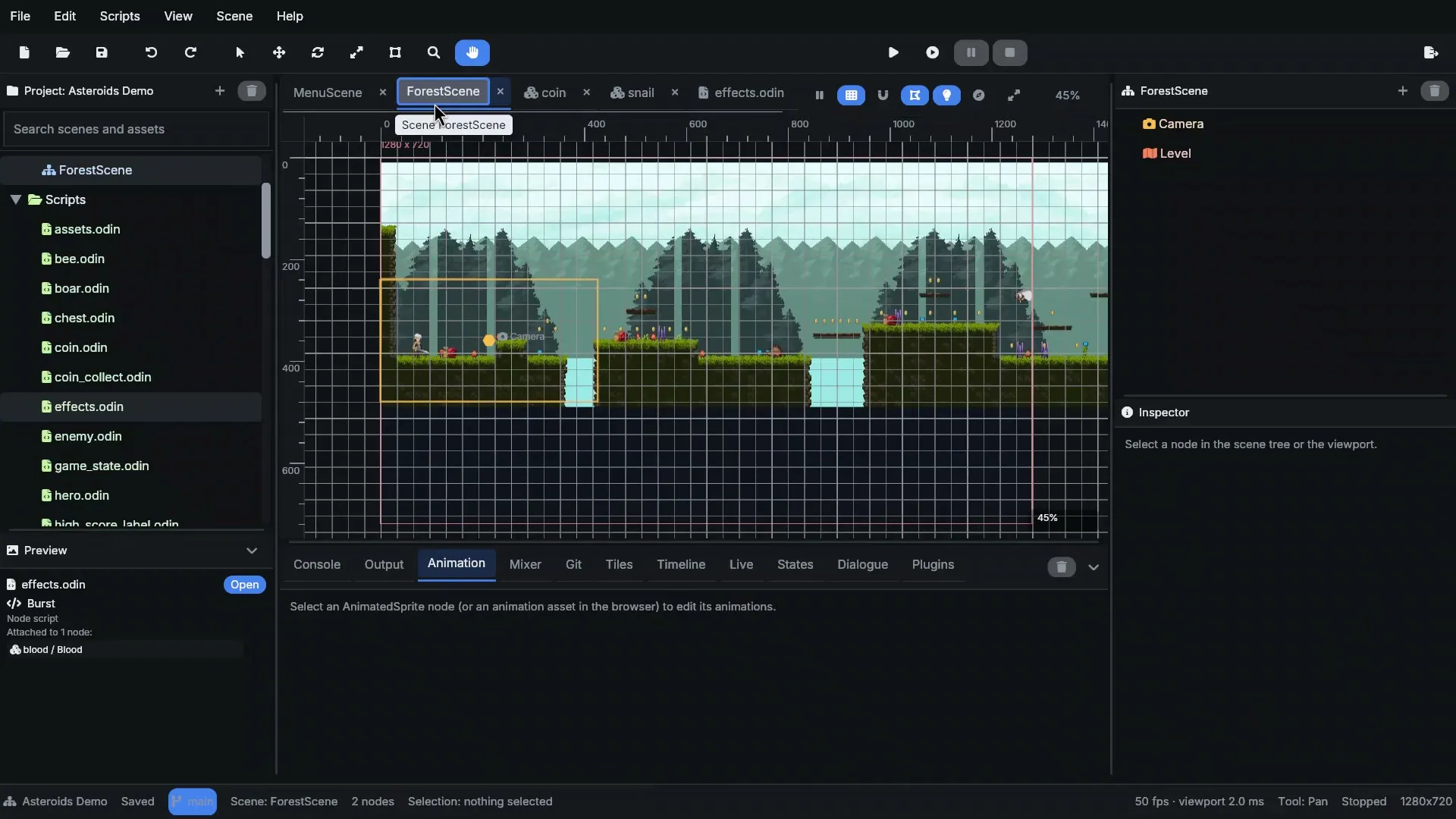
Task: Select hero.odin in the Scripts list
Action: (x=131, y=495)
